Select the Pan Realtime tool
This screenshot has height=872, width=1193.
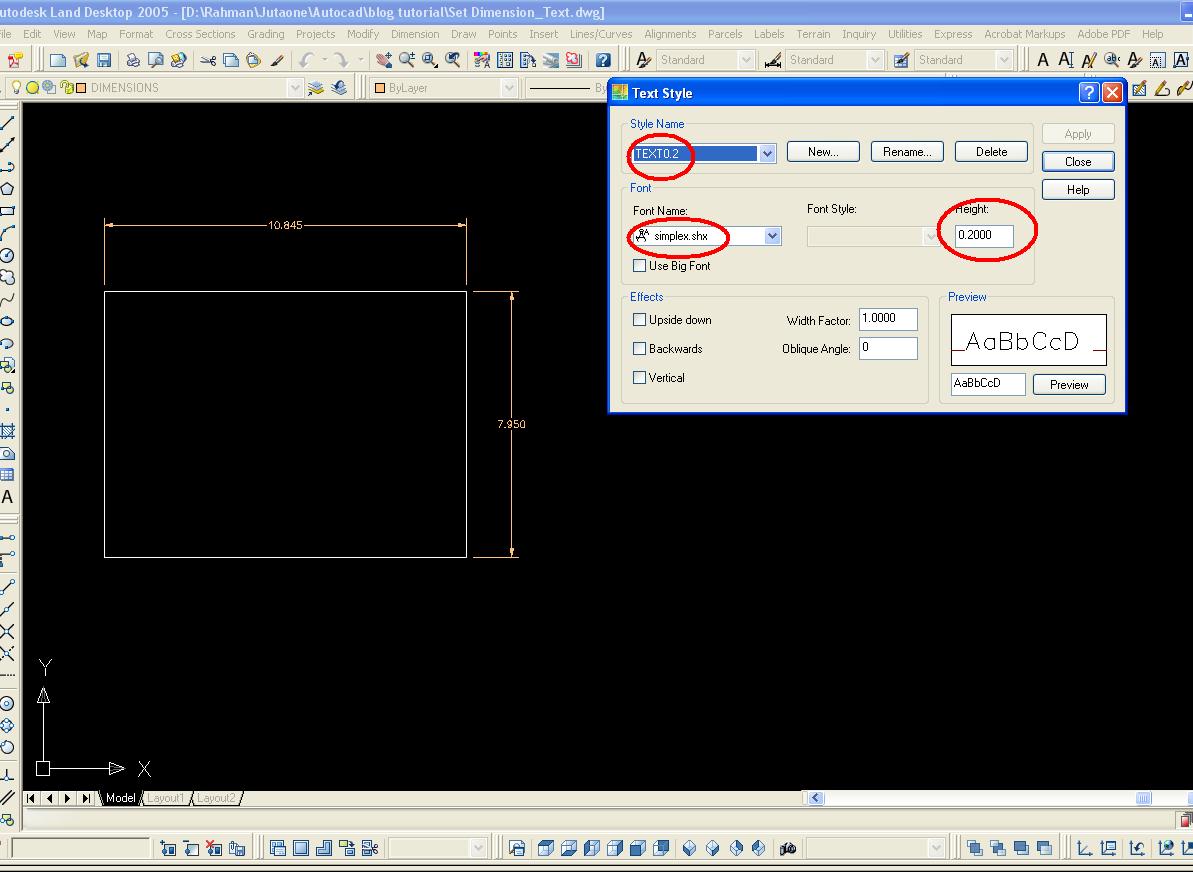[383, 60]
